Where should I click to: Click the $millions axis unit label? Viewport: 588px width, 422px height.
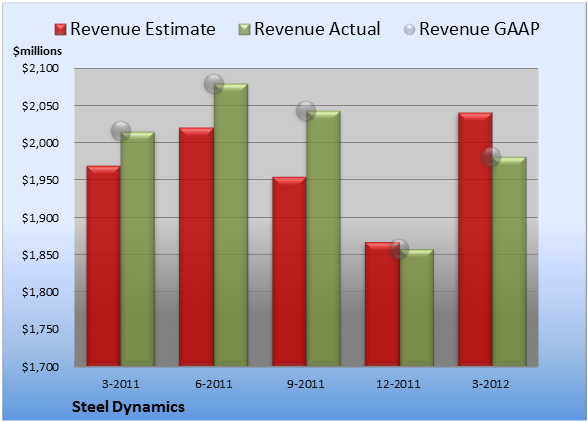[38, 51]
